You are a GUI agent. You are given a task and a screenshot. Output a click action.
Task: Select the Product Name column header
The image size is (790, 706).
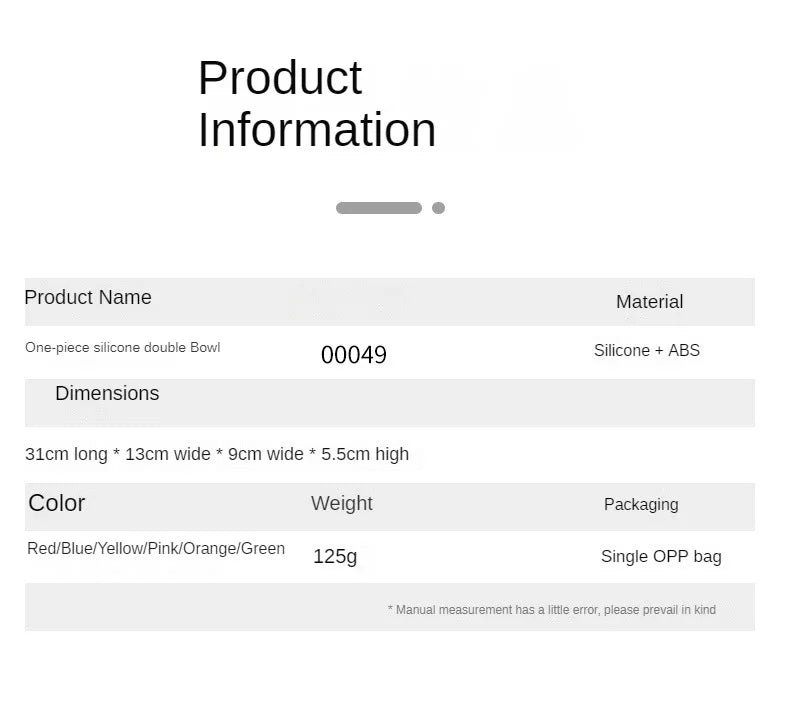coord(88,298)
